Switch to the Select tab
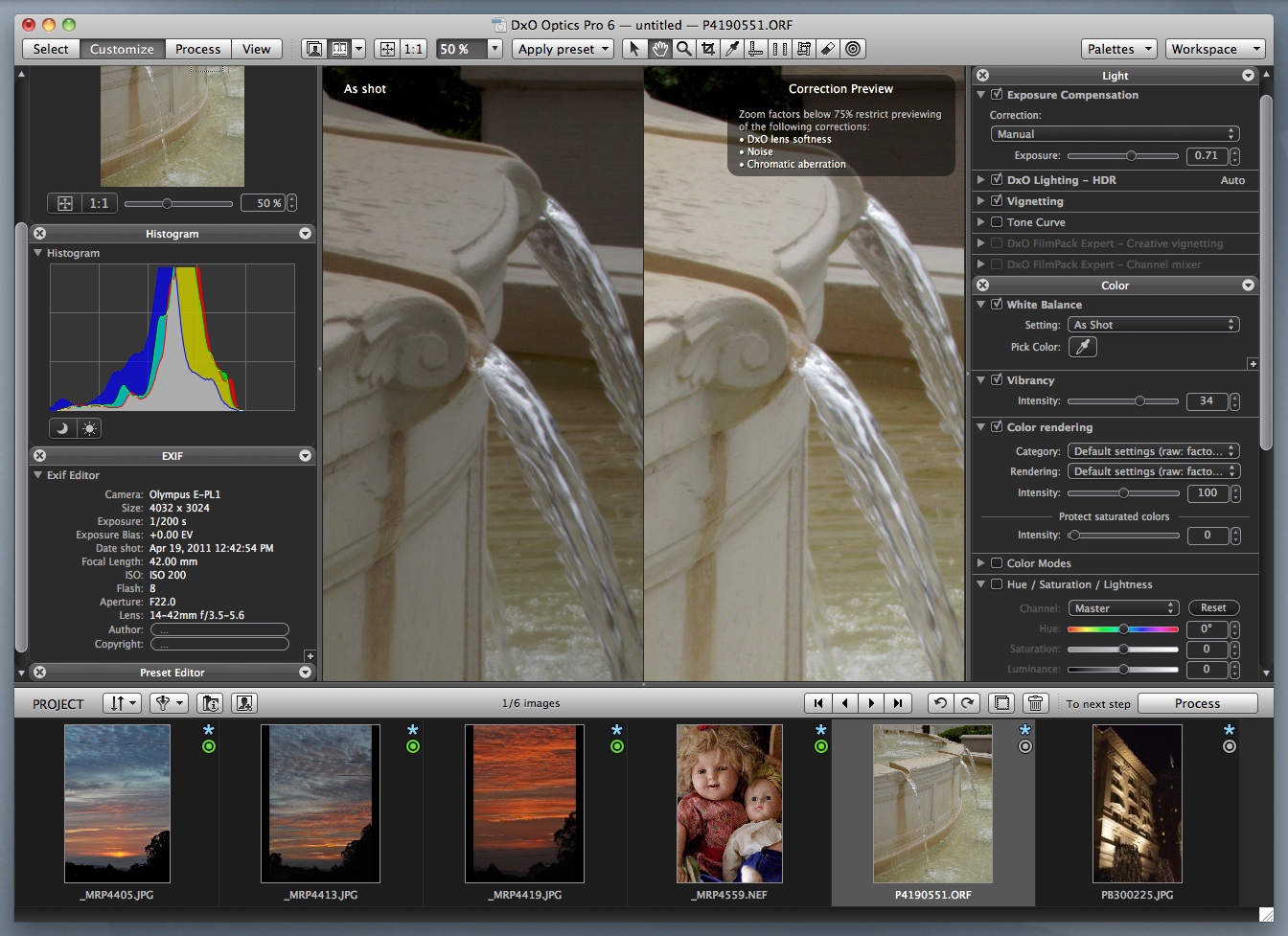Viewport: 1288px width, 936px height. click(x=51, y=49)
